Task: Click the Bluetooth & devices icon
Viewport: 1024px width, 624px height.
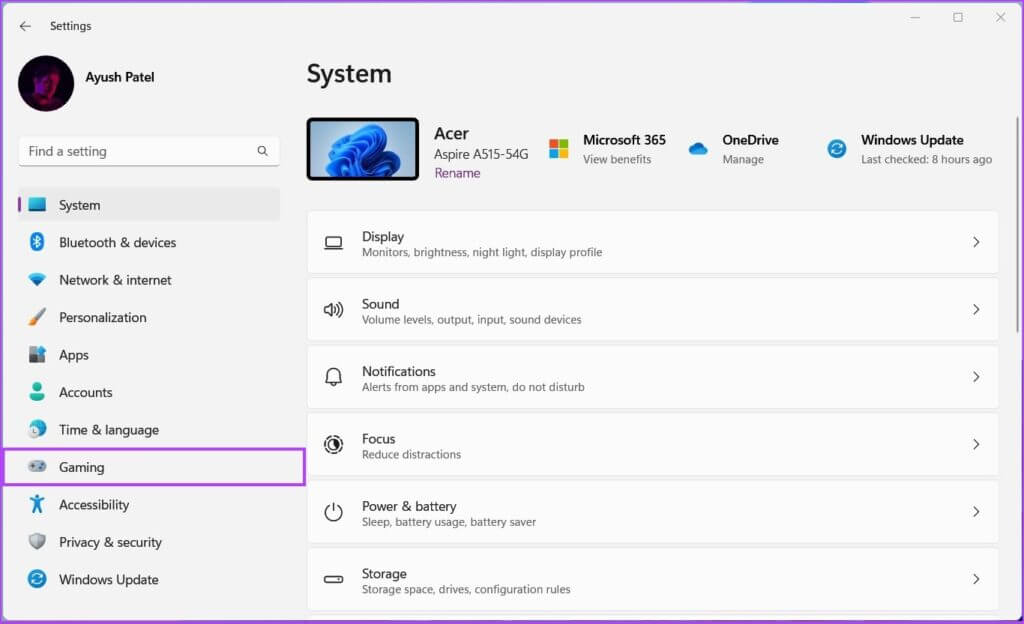Action: click(x=37, y=242)
